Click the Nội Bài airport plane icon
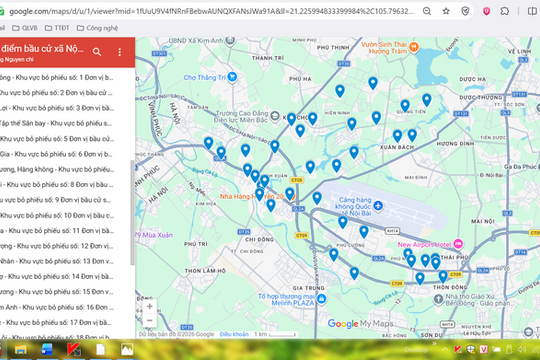This screenshot has width=540, height=360. [378, 206]
